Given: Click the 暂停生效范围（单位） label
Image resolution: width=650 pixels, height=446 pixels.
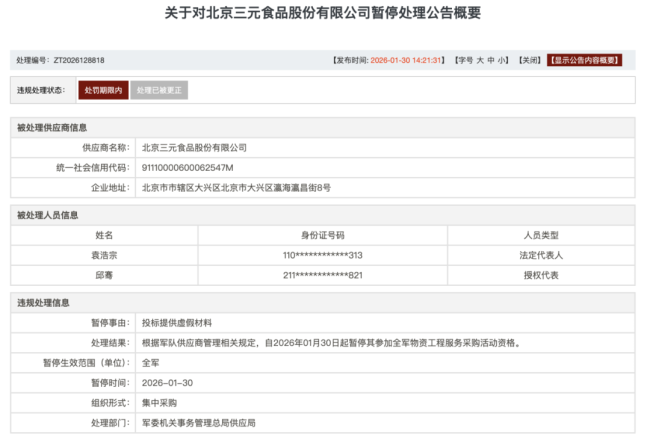Looking at the screenshot, I should pos(86,363).
